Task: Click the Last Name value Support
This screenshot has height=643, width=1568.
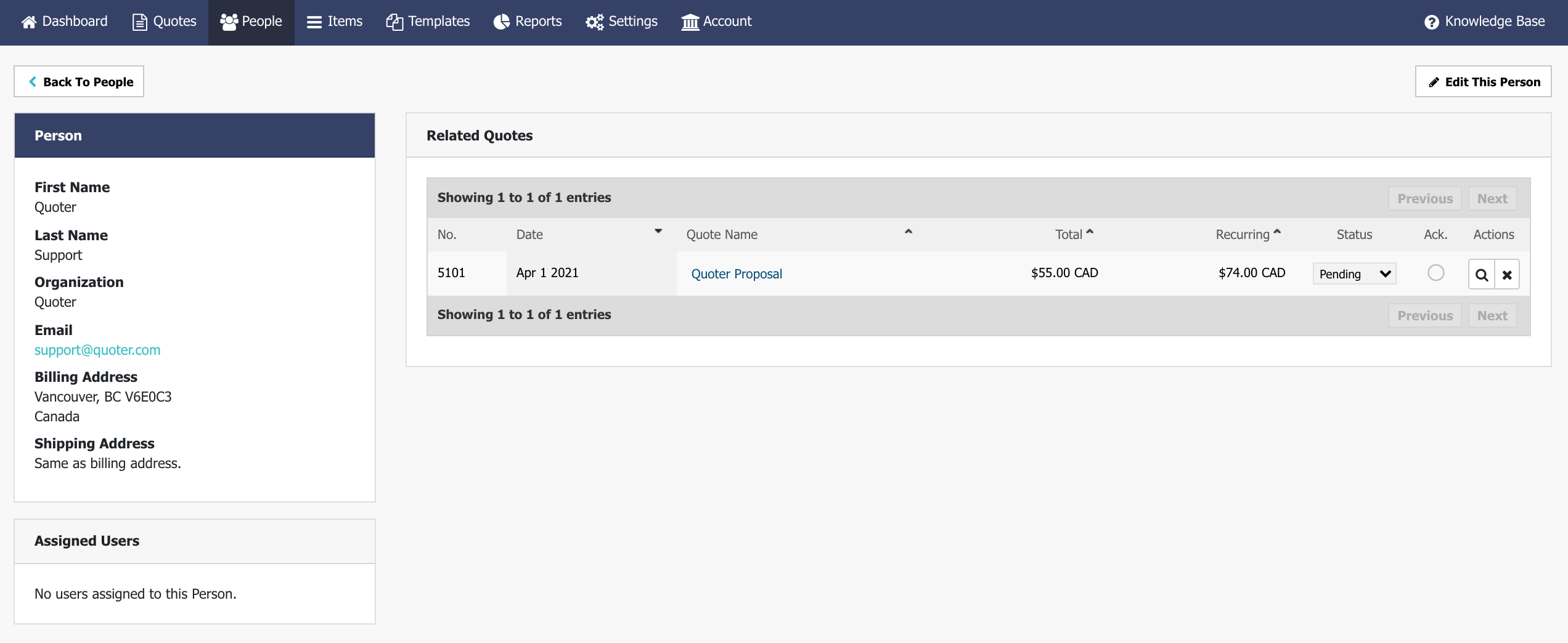Action: point(58,255)
